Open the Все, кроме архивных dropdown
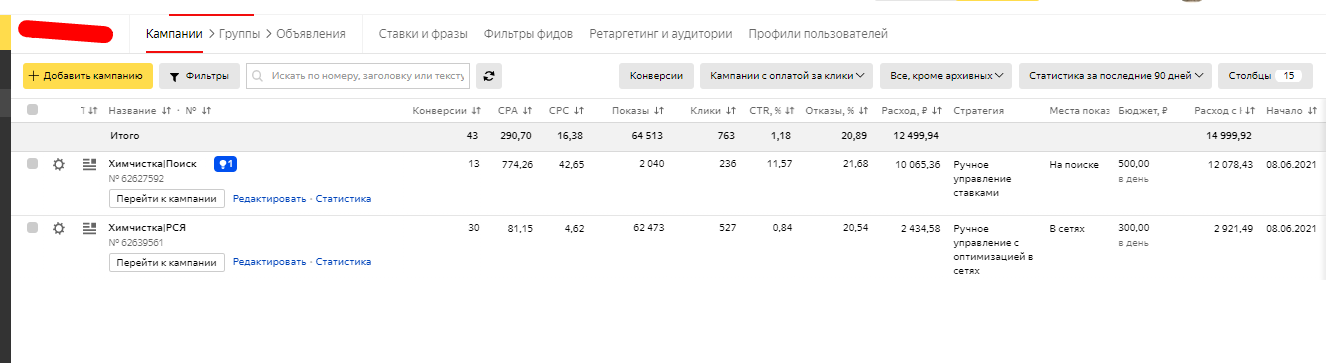 pyautogui.click(x=946, y=75)
